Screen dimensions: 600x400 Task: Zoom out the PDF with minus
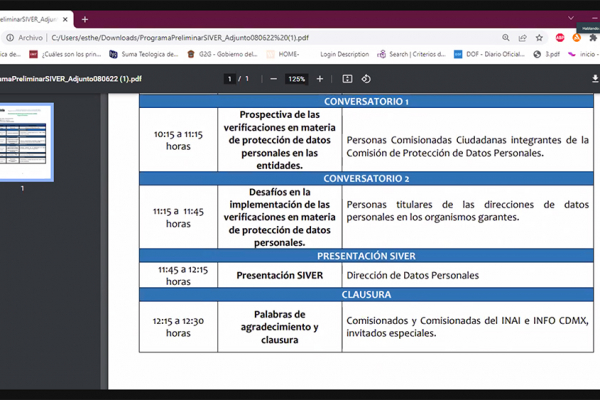click(273, 79)
